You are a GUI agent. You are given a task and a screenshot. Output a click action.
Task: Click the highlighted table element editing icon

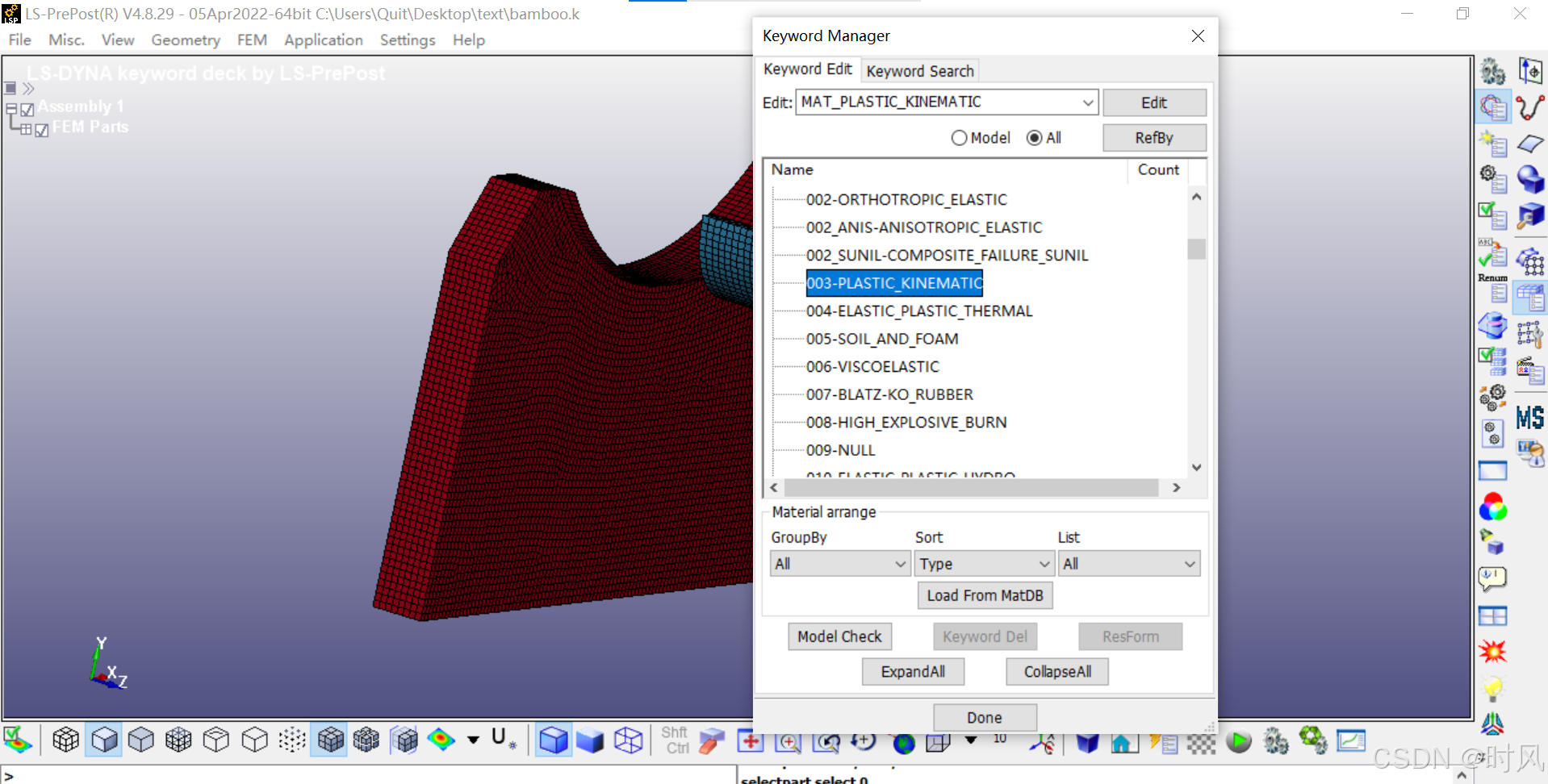[1530, 298]
